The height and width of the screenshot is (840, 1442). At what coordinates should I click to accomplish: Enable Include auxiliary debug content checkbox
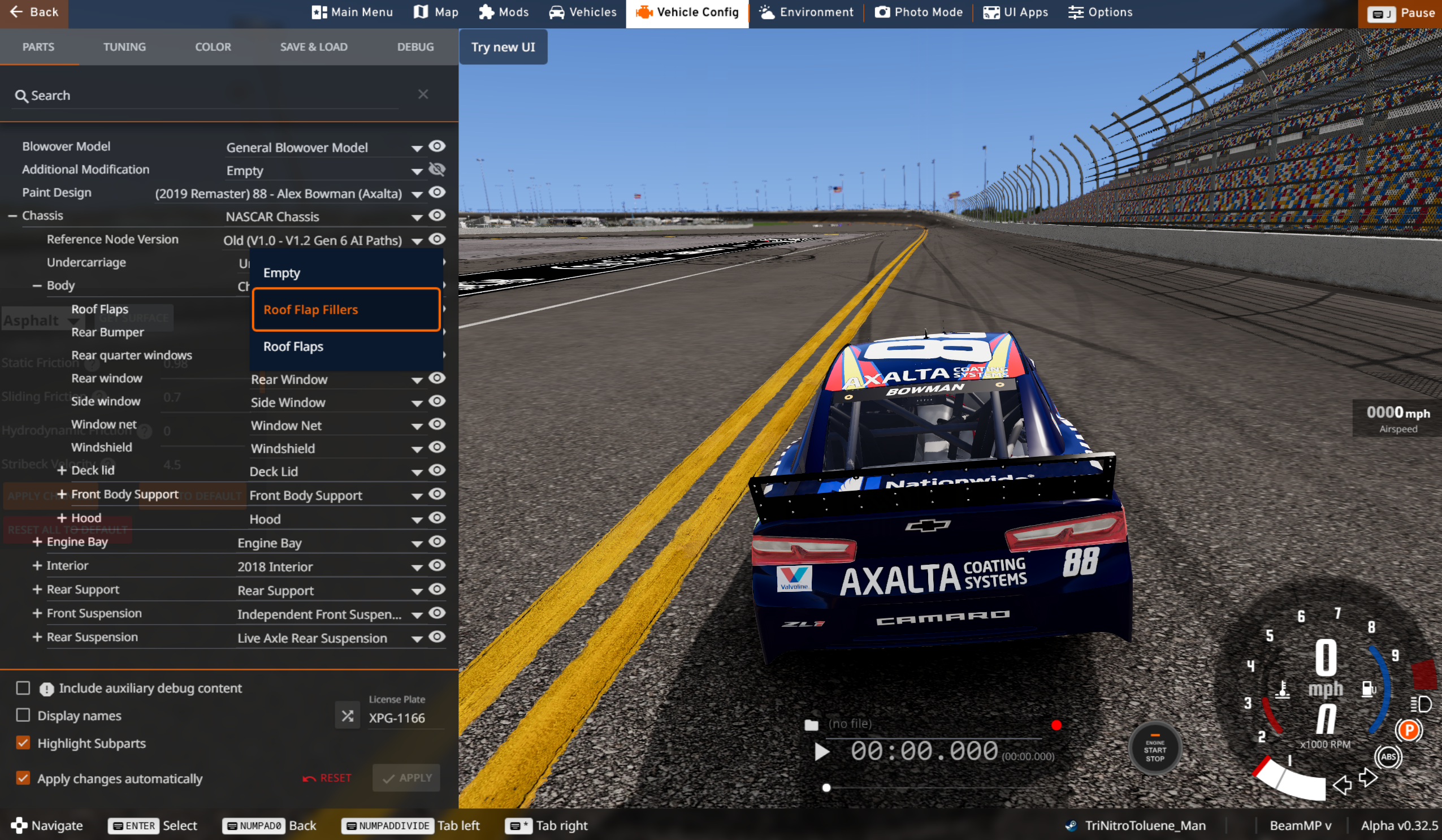(x=23, y=688)
